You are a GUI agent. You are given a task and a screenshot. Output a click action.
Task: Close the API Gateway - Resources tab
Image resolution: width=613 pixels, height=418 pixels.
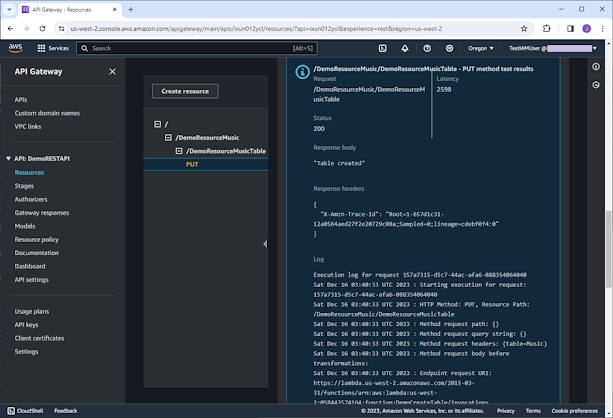115,9
